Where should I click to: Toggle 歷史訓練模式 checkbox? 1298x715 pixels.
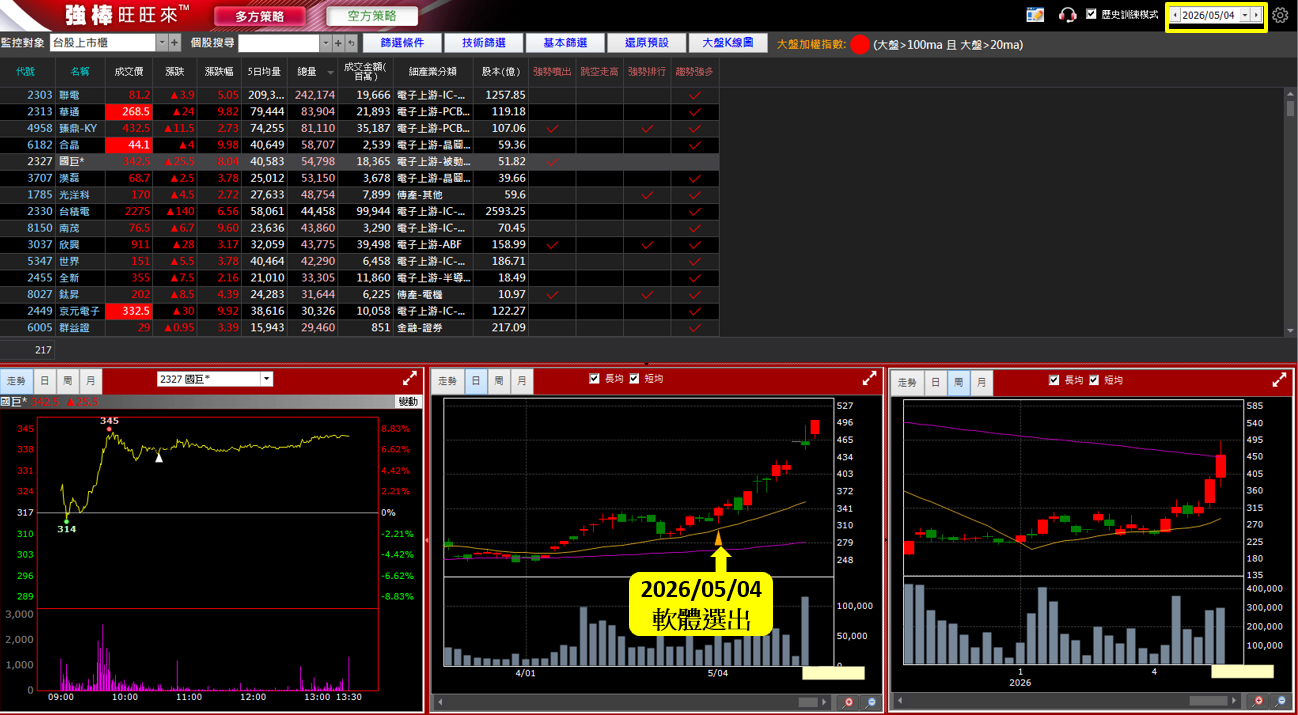1091,15
